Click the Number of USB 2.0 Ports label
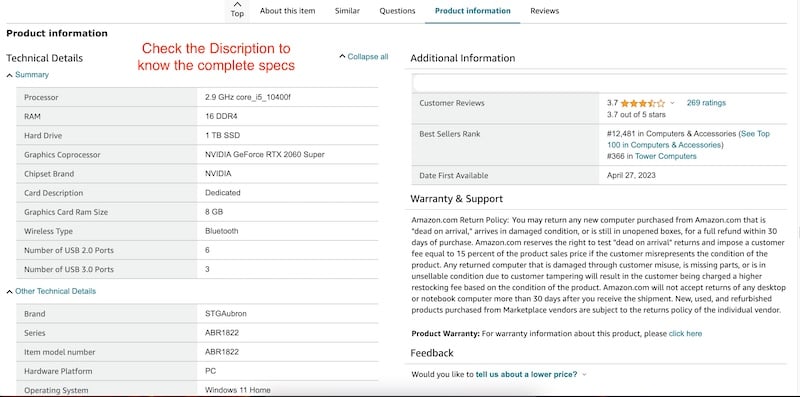This screenshot has height=397, width=800. pos(69,251)
